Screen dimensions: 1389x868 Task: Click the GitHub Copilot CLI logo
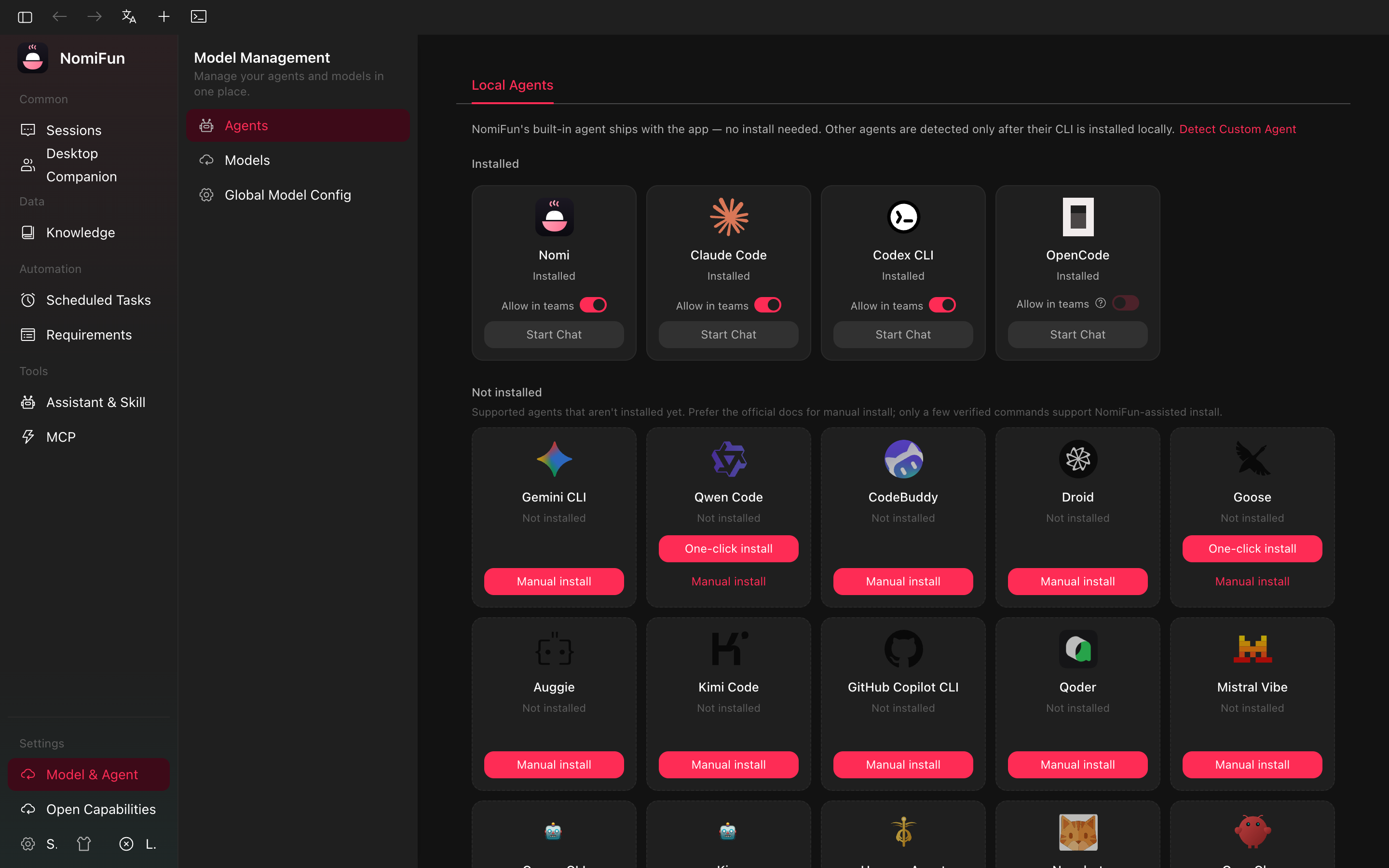[903, 649]
